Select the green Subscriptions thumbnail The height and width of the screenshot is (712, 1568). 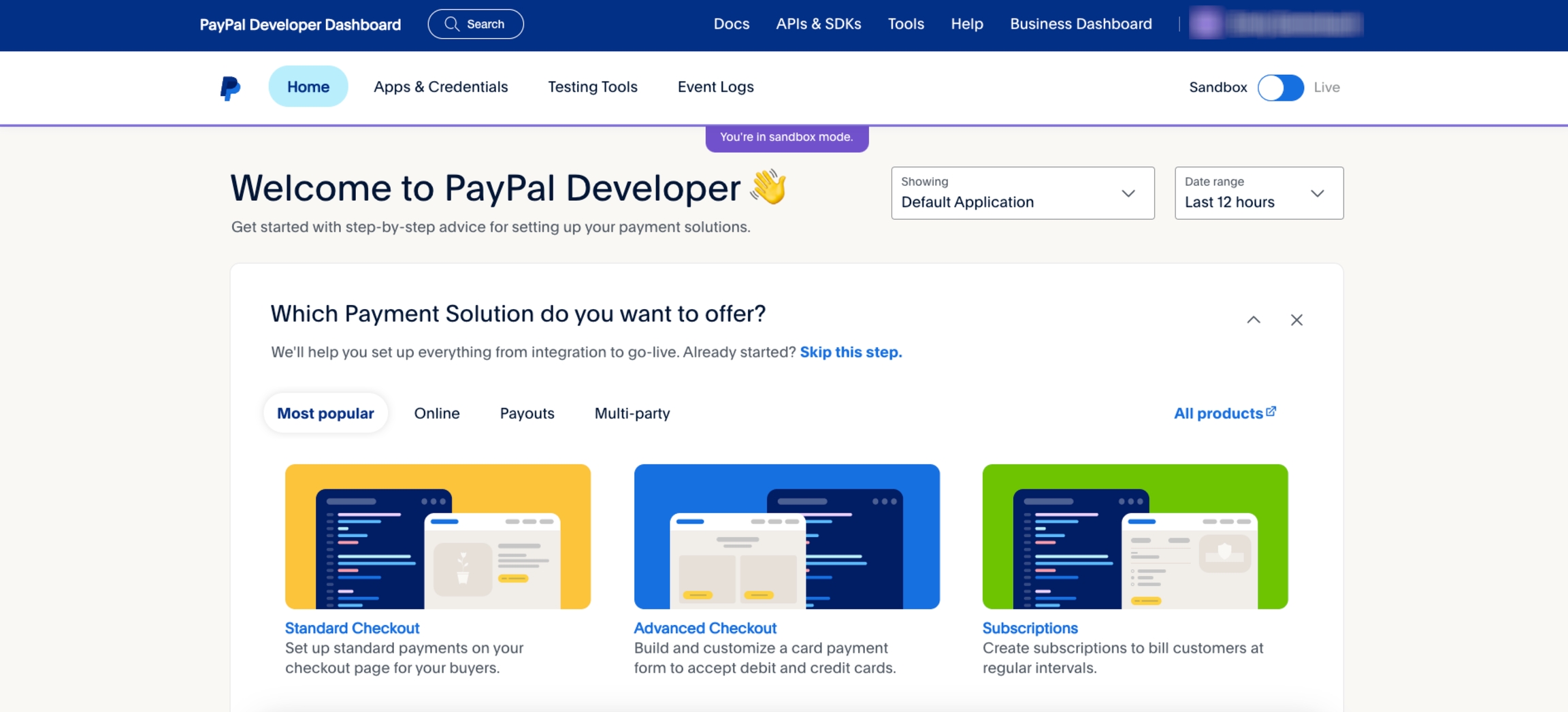[1134, 536]
